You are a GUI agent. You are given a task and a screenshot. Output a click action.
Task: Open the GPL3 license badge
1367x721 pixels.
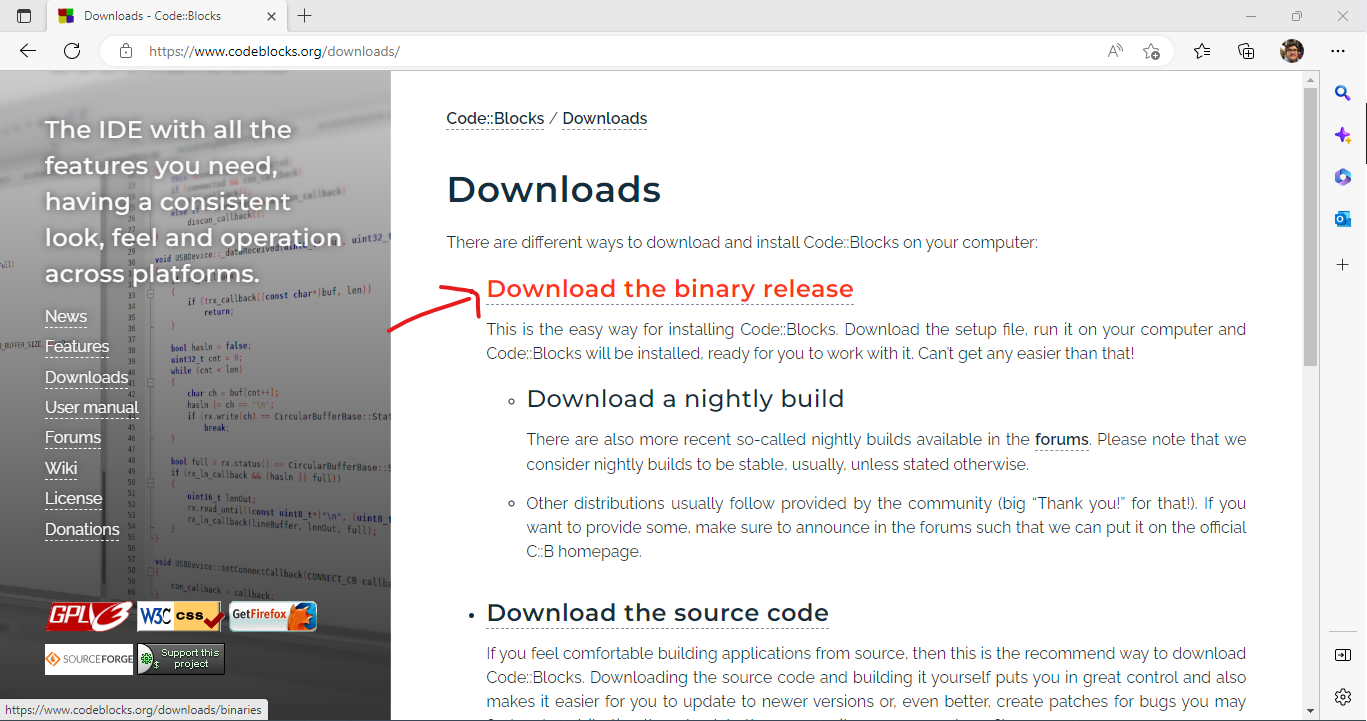(89, 616)
